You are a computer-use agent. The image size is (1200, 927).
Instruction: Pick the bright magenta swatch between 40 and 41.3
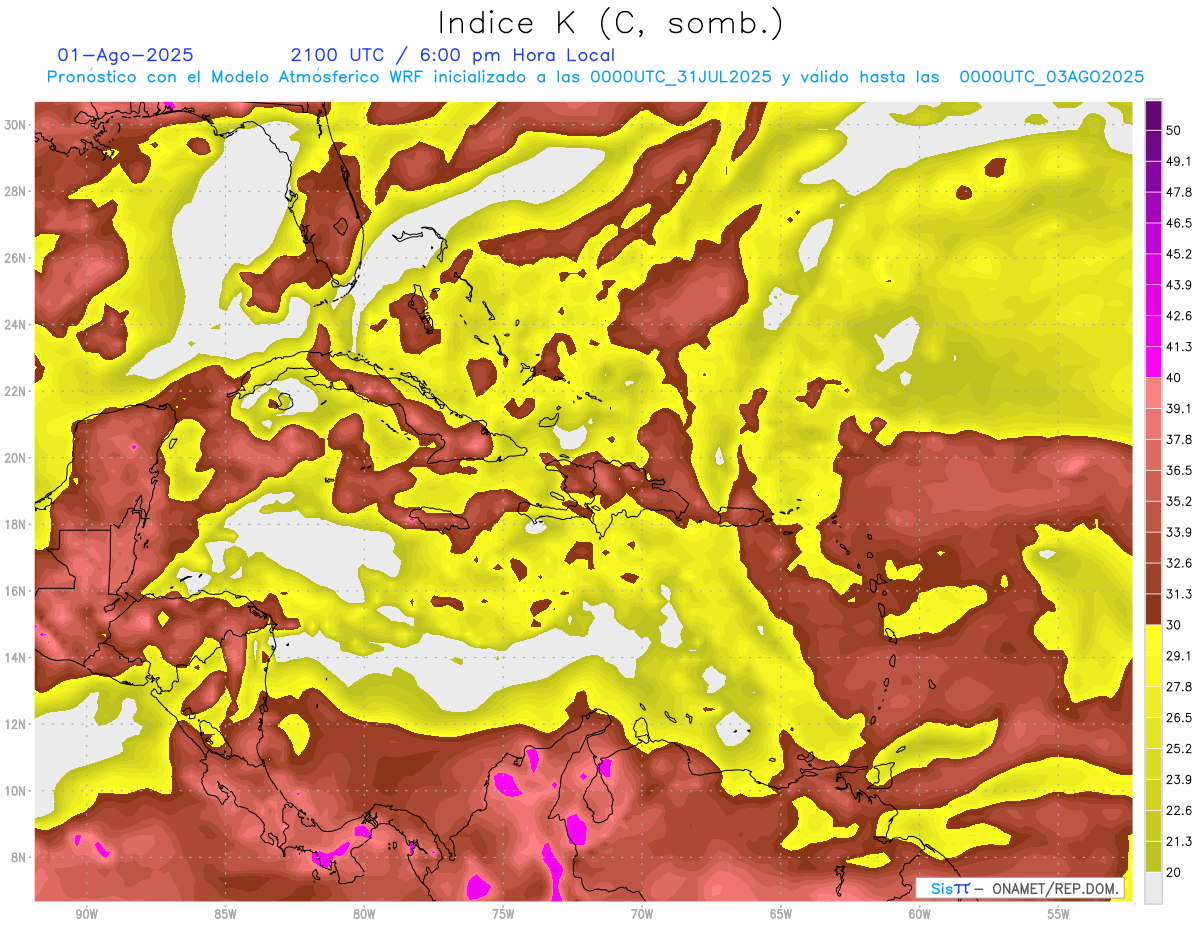(1153, 362)
